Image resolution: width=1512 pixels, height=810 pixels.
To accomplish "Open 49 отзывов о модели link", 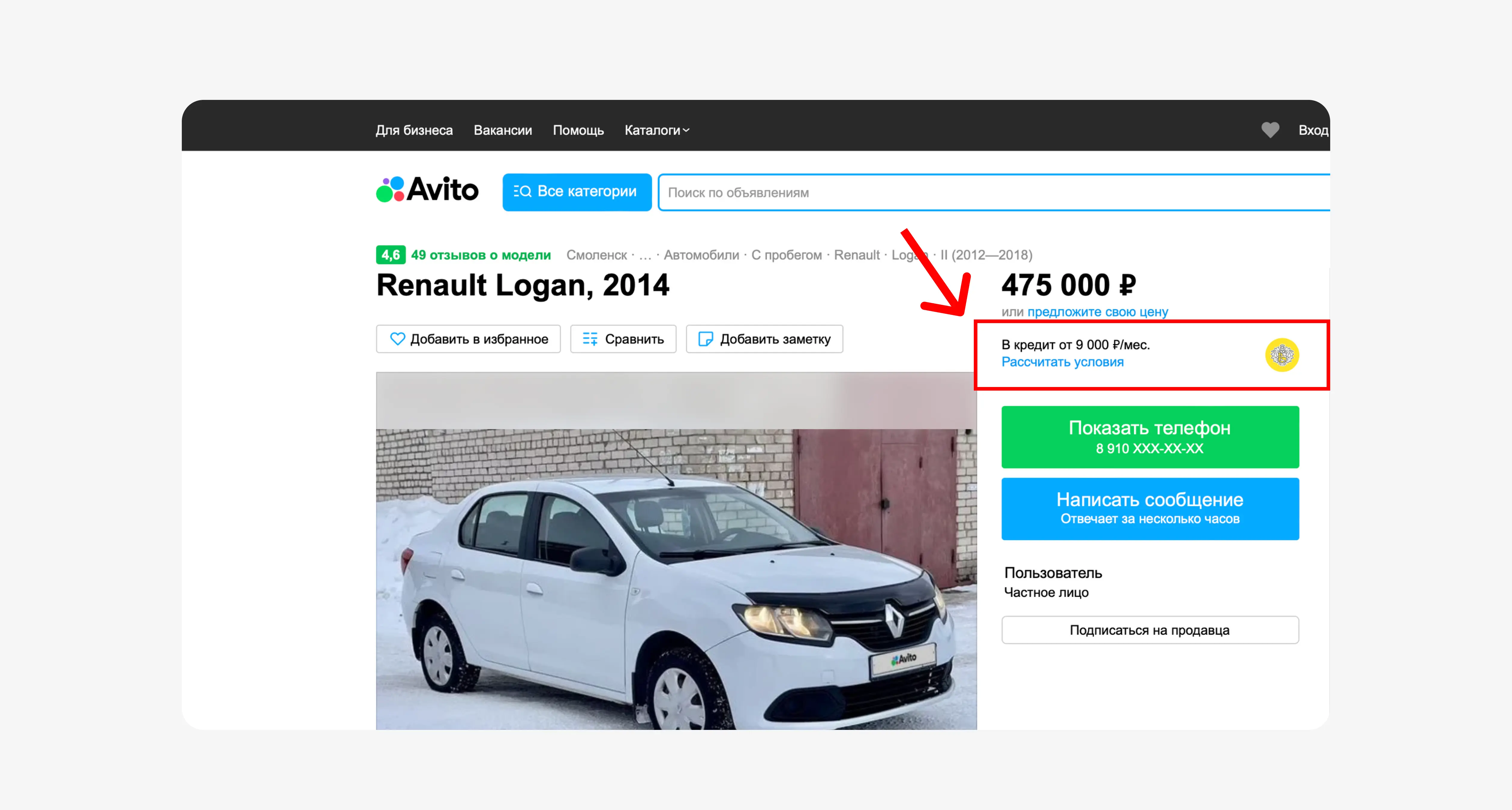I will click(x=481, y=255).
